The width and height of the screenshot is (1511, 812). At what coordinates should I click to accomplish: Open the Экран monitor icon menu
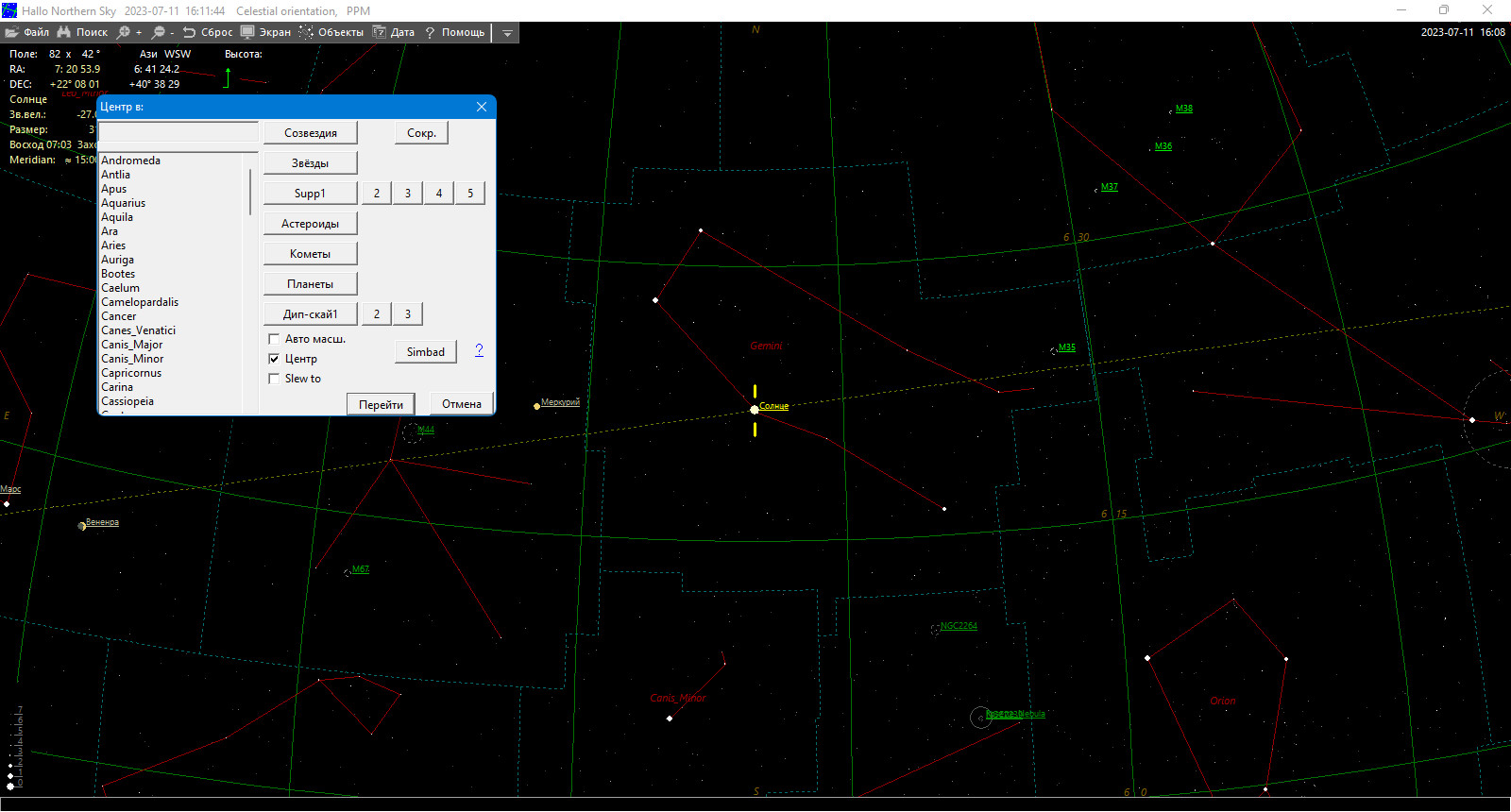point(247,32)
